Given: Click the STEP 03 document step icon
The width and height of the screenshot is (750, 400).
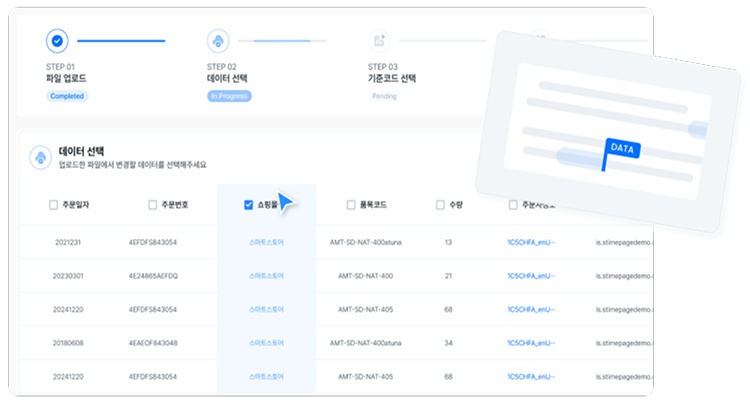Looking at the screenshot, I should point(379,41).
